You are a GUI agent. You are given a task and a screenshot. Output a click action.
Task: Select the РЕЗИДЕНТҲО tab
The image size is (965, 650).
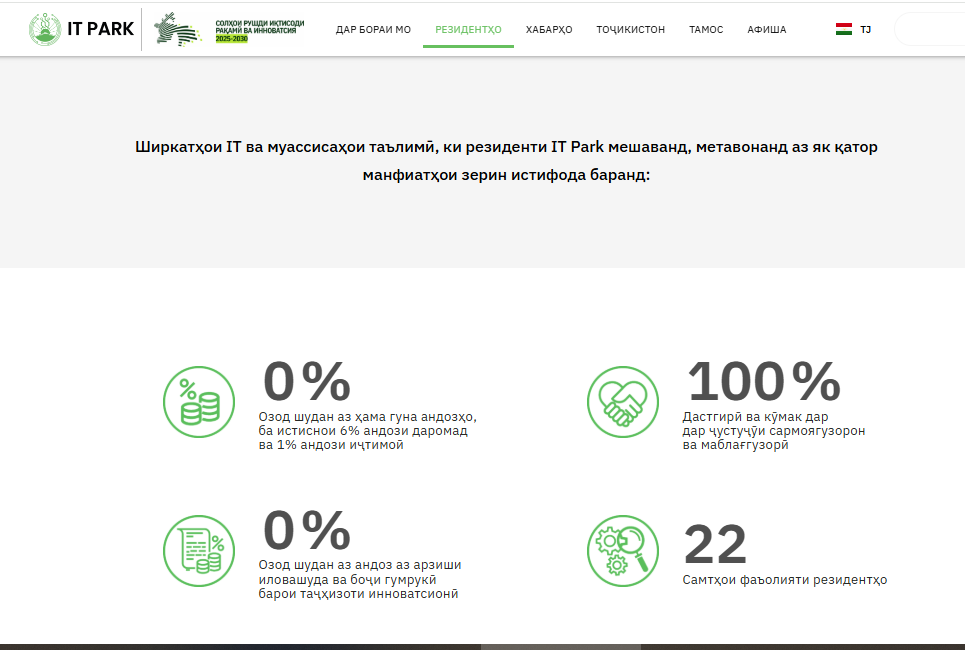[468, 30]
